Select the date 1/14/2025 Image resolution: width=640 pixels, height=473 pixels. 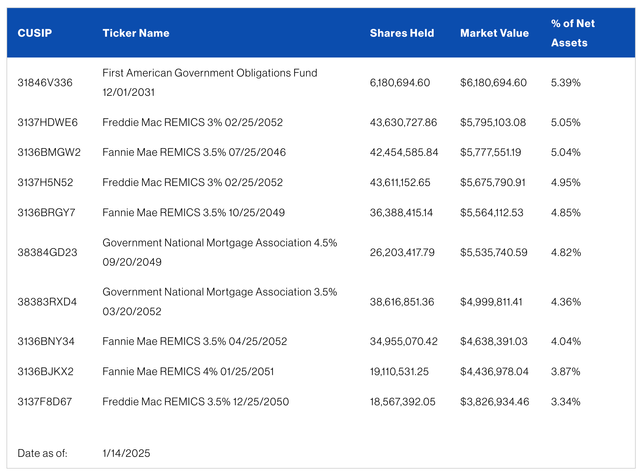126,453
